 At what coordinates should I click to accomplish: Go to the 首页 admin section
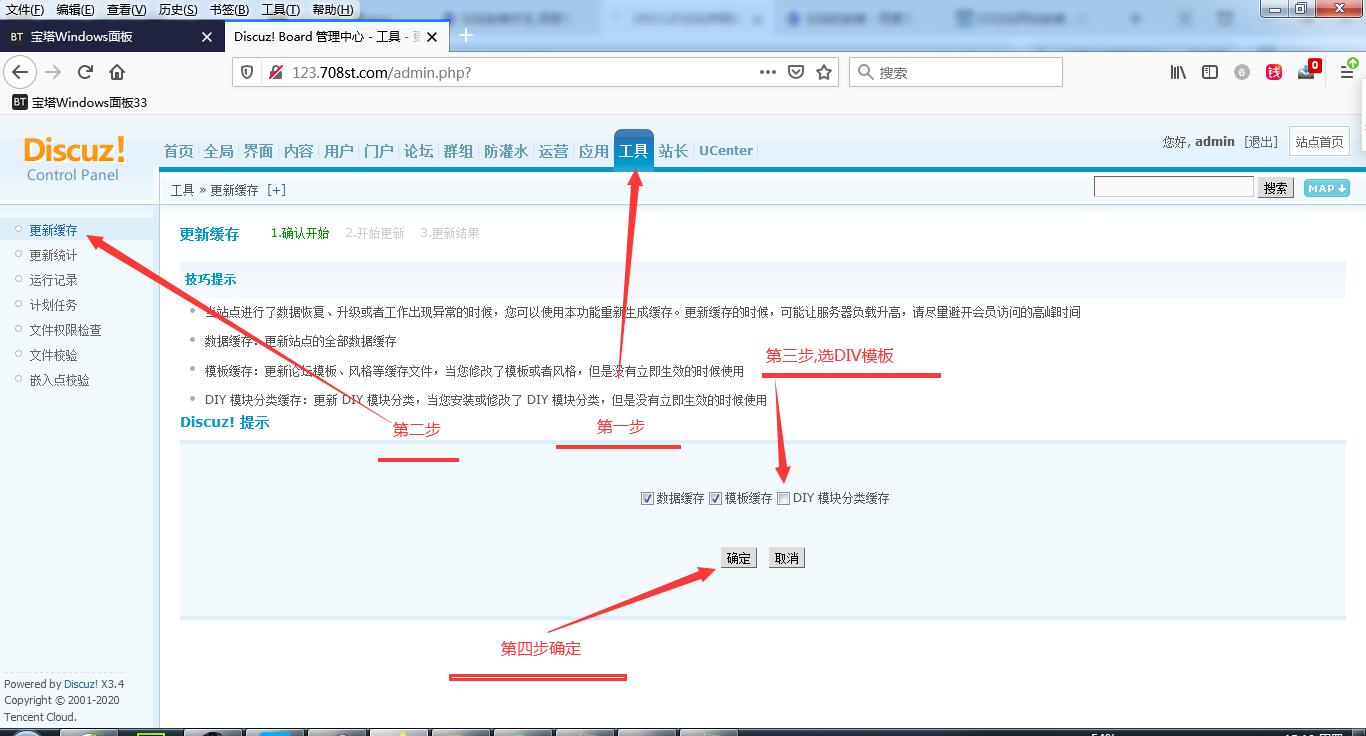click(179, 151)
